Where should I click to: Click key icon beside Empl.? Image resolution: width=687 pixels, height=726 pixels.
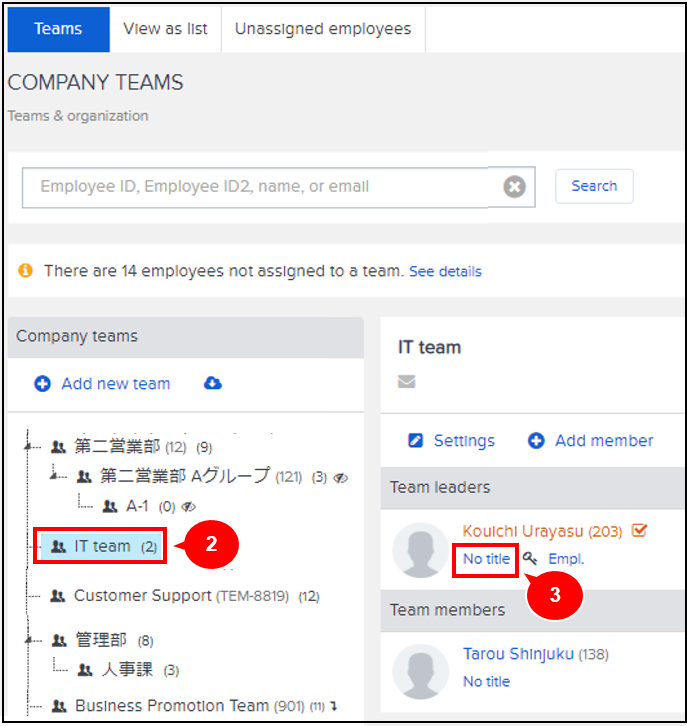coord(530,559)
